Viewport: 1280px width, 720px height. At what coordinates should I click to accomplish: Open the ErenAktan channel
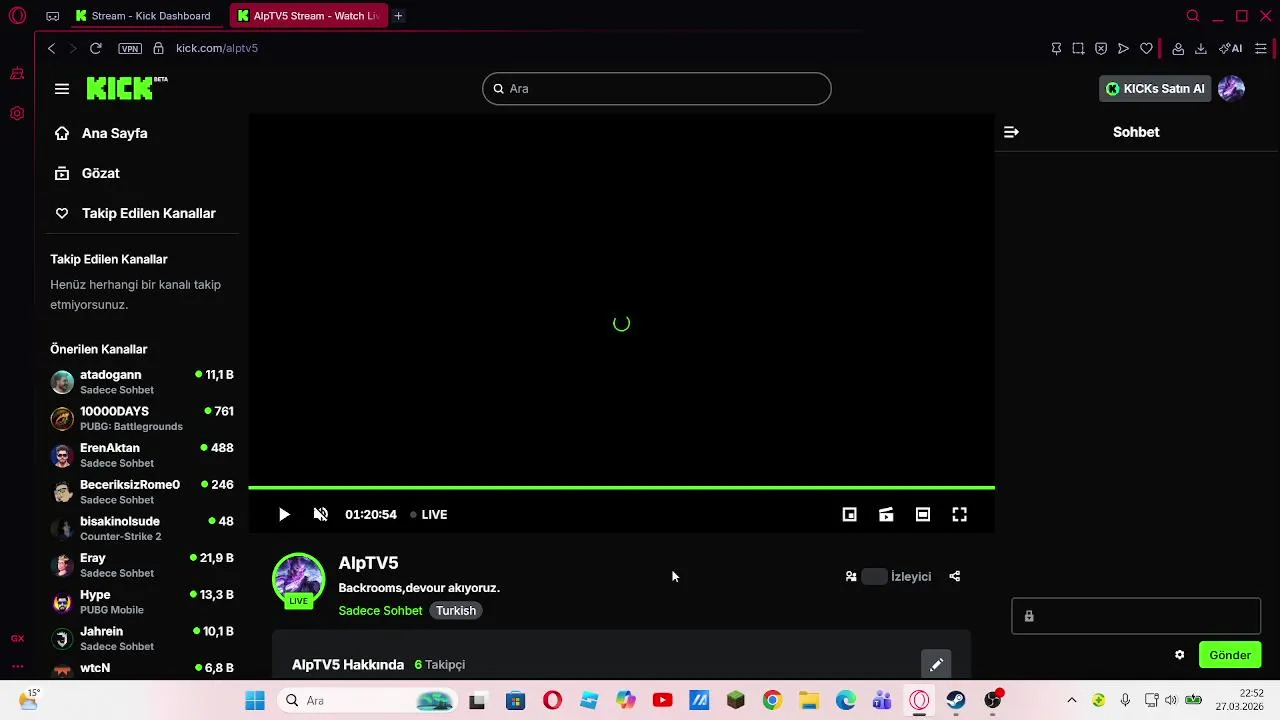[143, 455]
